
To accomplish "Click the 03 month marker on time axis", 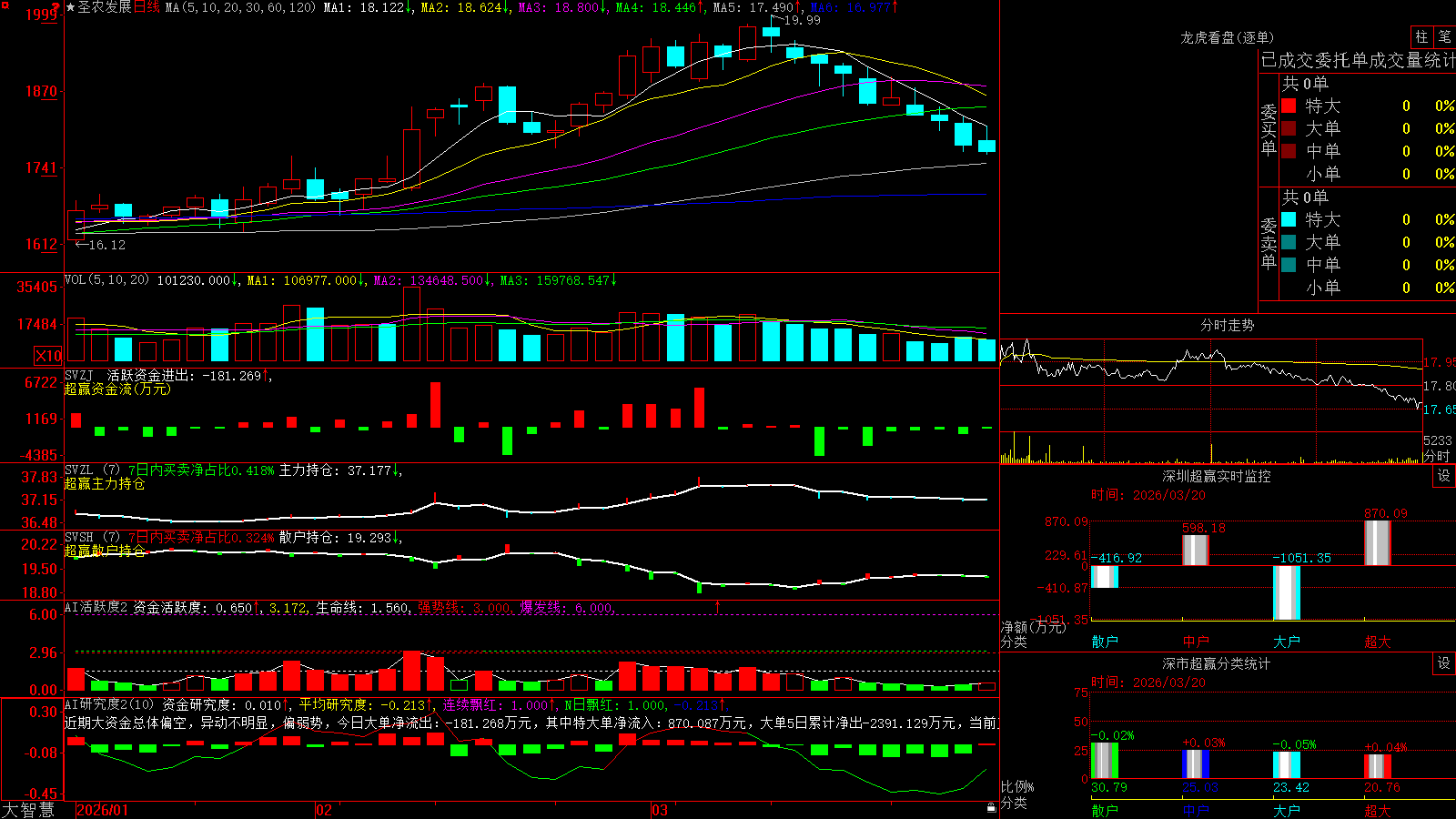I will [x=660, y=810].
